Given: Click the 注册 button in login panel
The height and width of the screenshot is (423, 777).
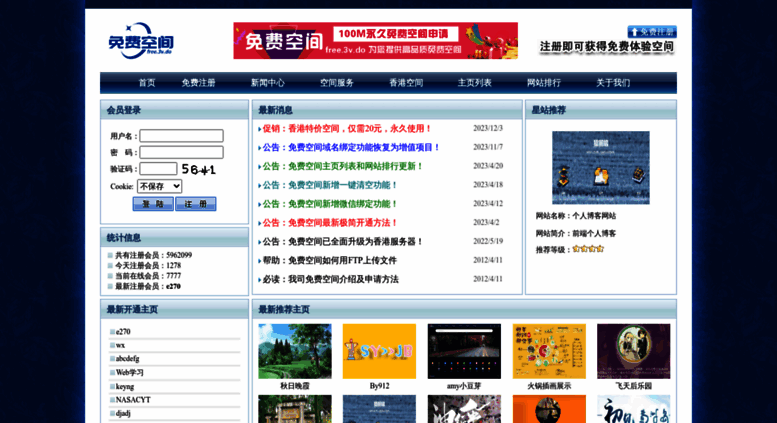Looking at the screenshot, I should (196, 204).
